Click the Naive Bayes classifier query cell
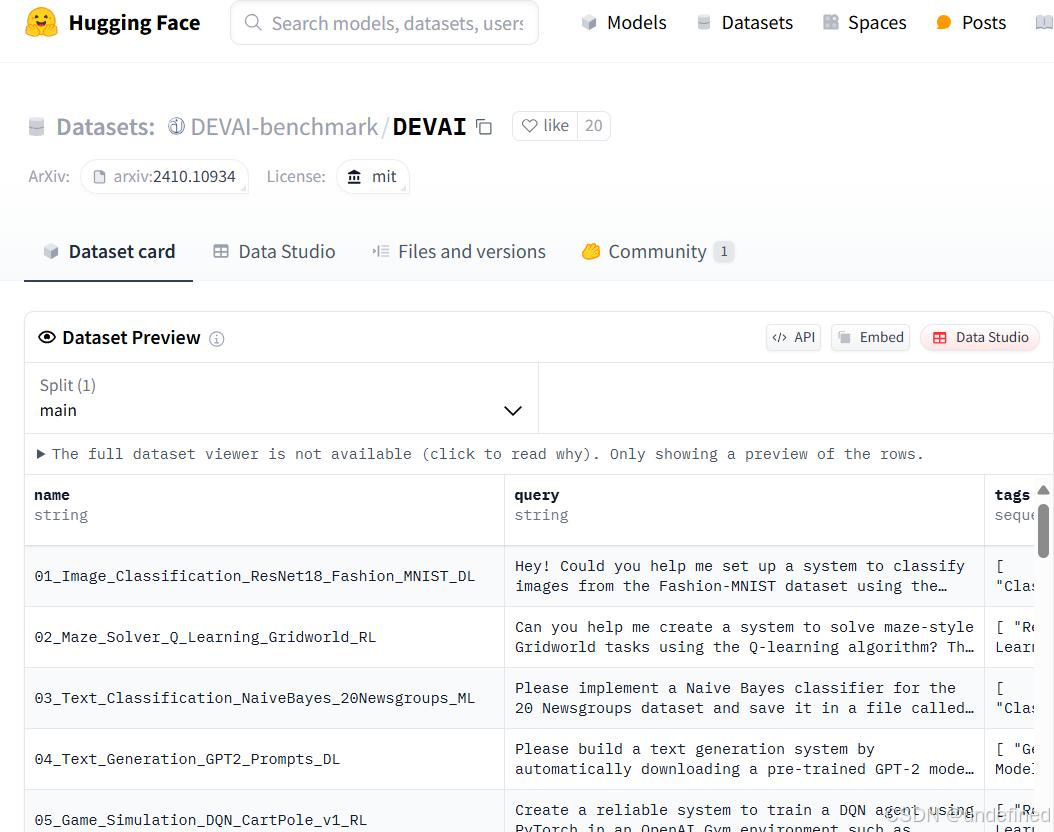Image resolution: width=1054 pixels, height=832 pixels. click(x=744, y=698)
